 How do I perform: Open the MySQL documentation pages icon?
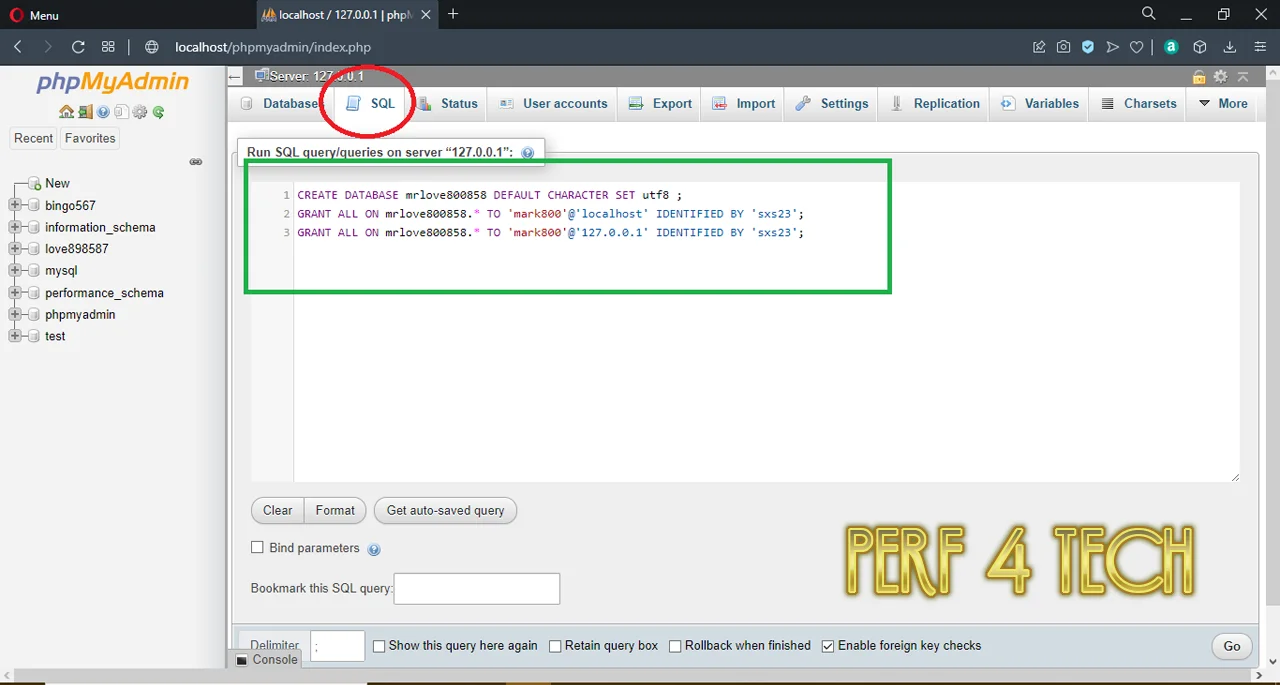click(121, 112)
